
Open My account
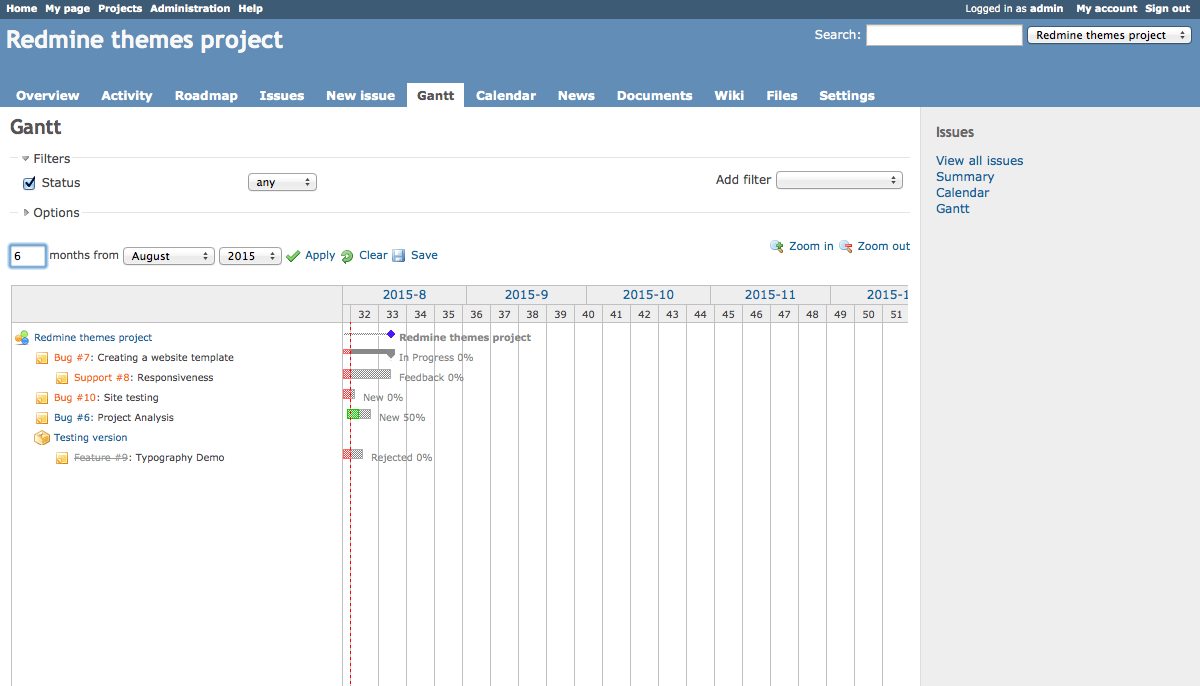1107,8
